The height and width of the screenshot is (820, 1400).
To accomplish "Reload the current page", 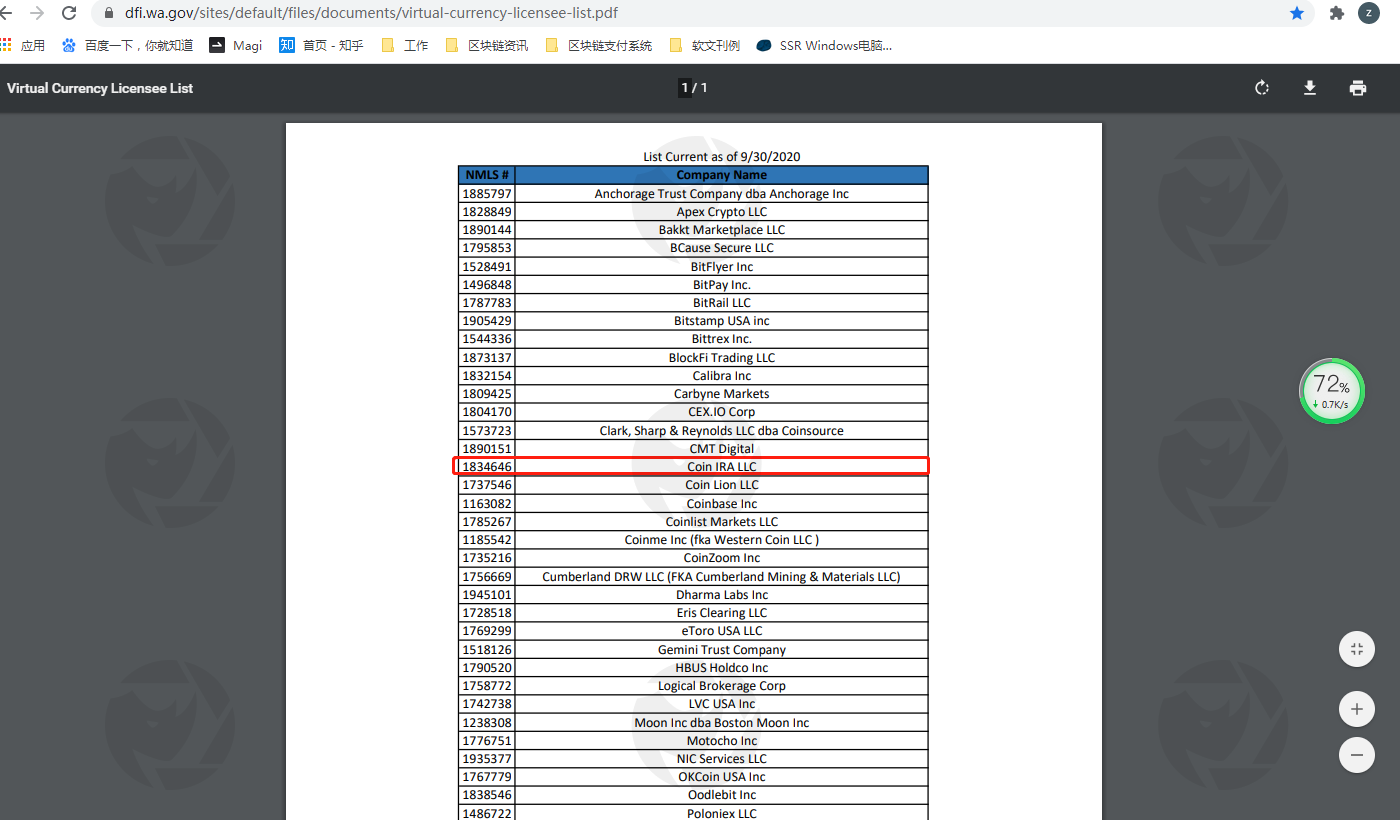I will click(x=69, y=13).
